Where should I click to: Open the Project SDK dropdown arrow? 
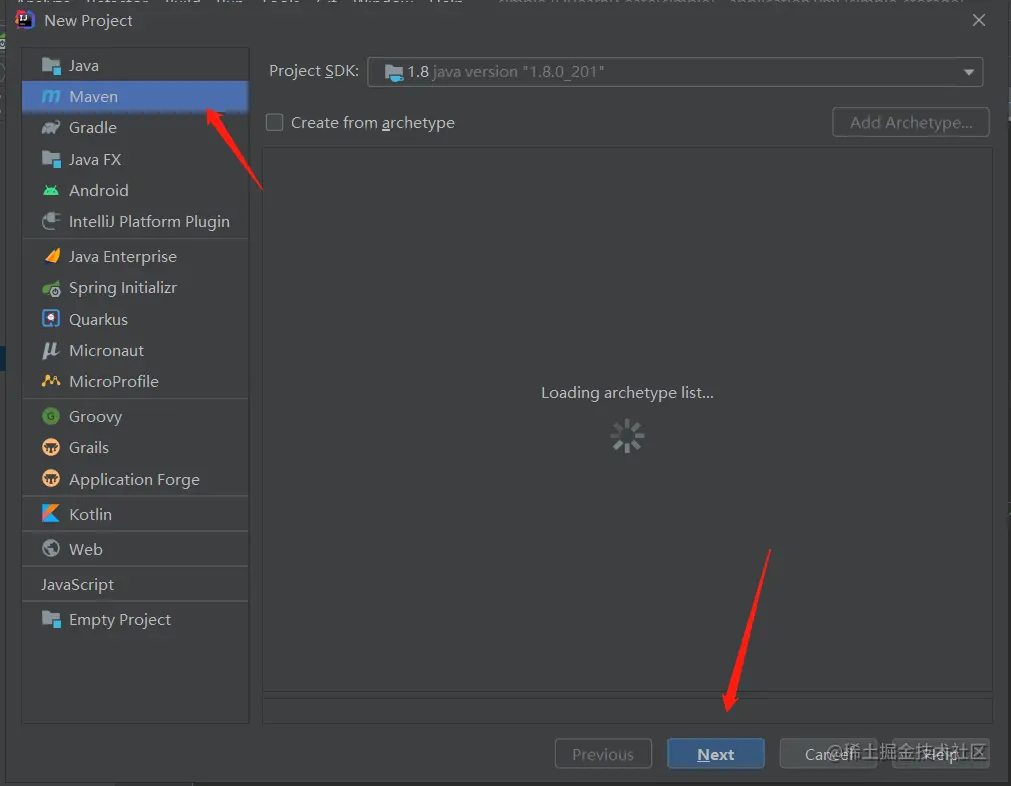(x=968, y=72)
